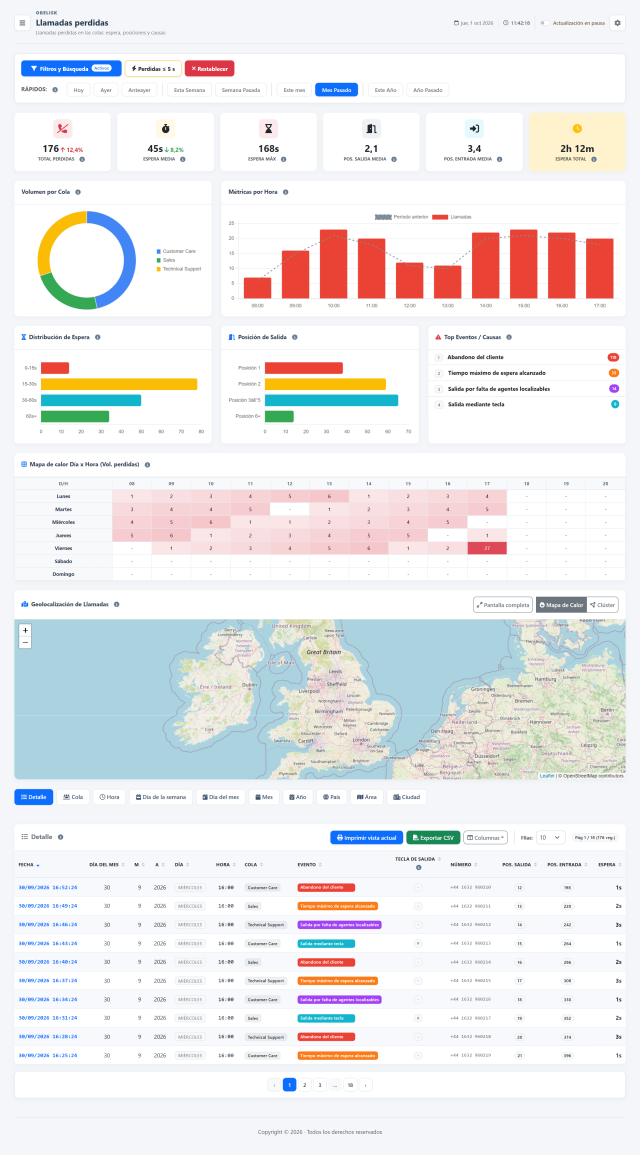The image size is (640, 1155).
Task: Click the Restablecer button
Action: pyautogui.click(x=209, y=69)
